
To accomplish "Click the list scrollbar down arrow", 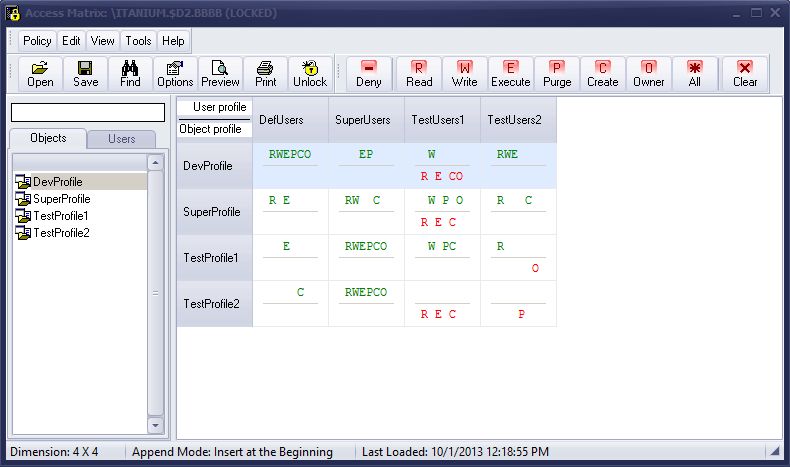I will tap(155, 426).
